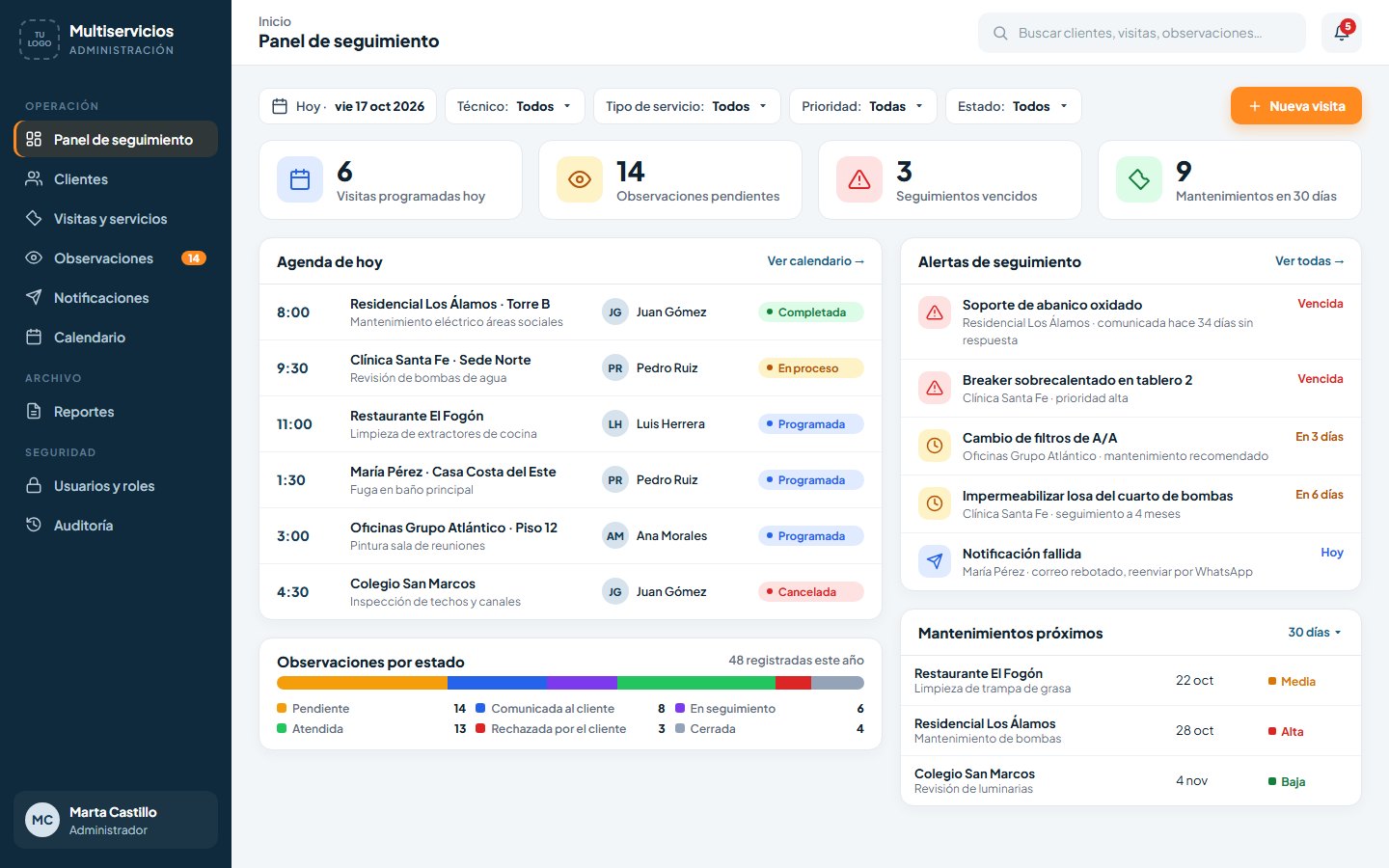Click the LH avatar for Luis Herrera
Viewport: 1389px width, 868px height.
(614, 424)
